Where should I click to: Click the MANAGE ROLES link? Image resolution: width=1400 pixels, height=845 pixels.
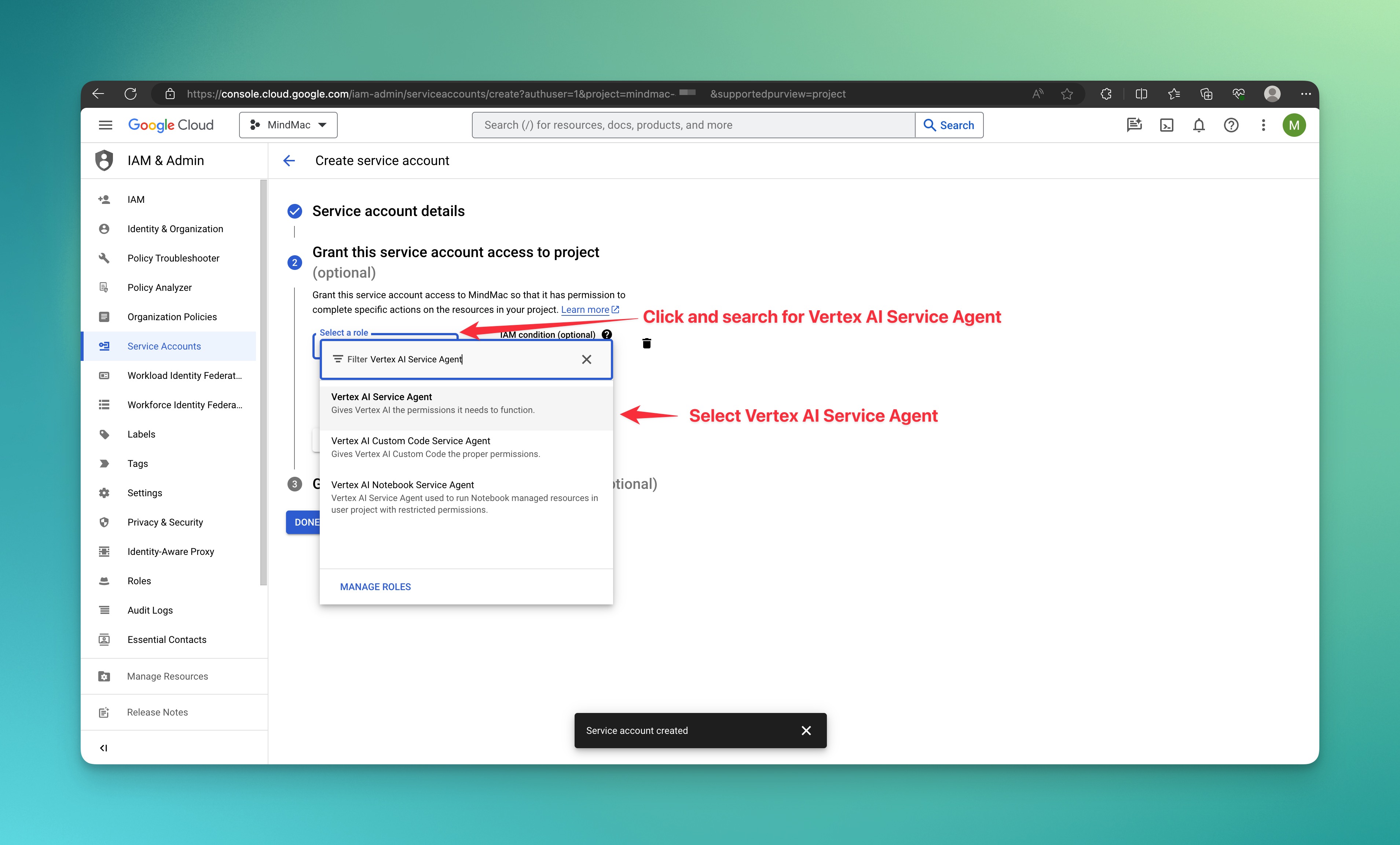(375, 586)
